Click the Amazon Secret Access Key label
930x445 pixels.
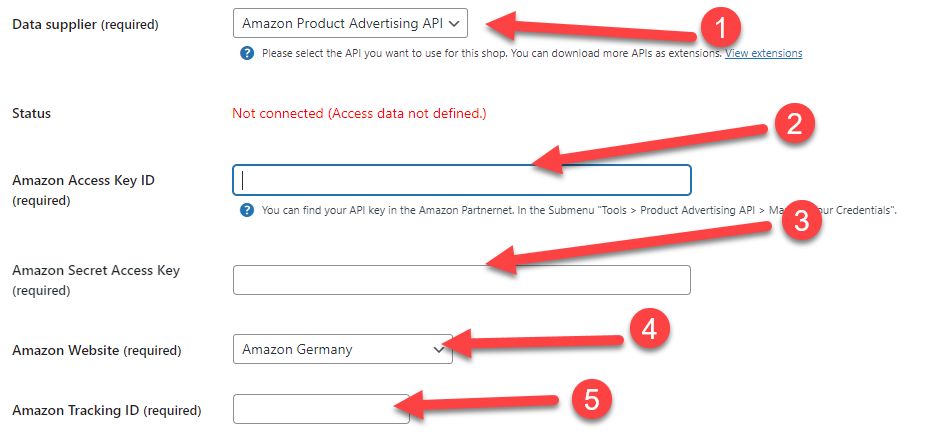(96, 280)
